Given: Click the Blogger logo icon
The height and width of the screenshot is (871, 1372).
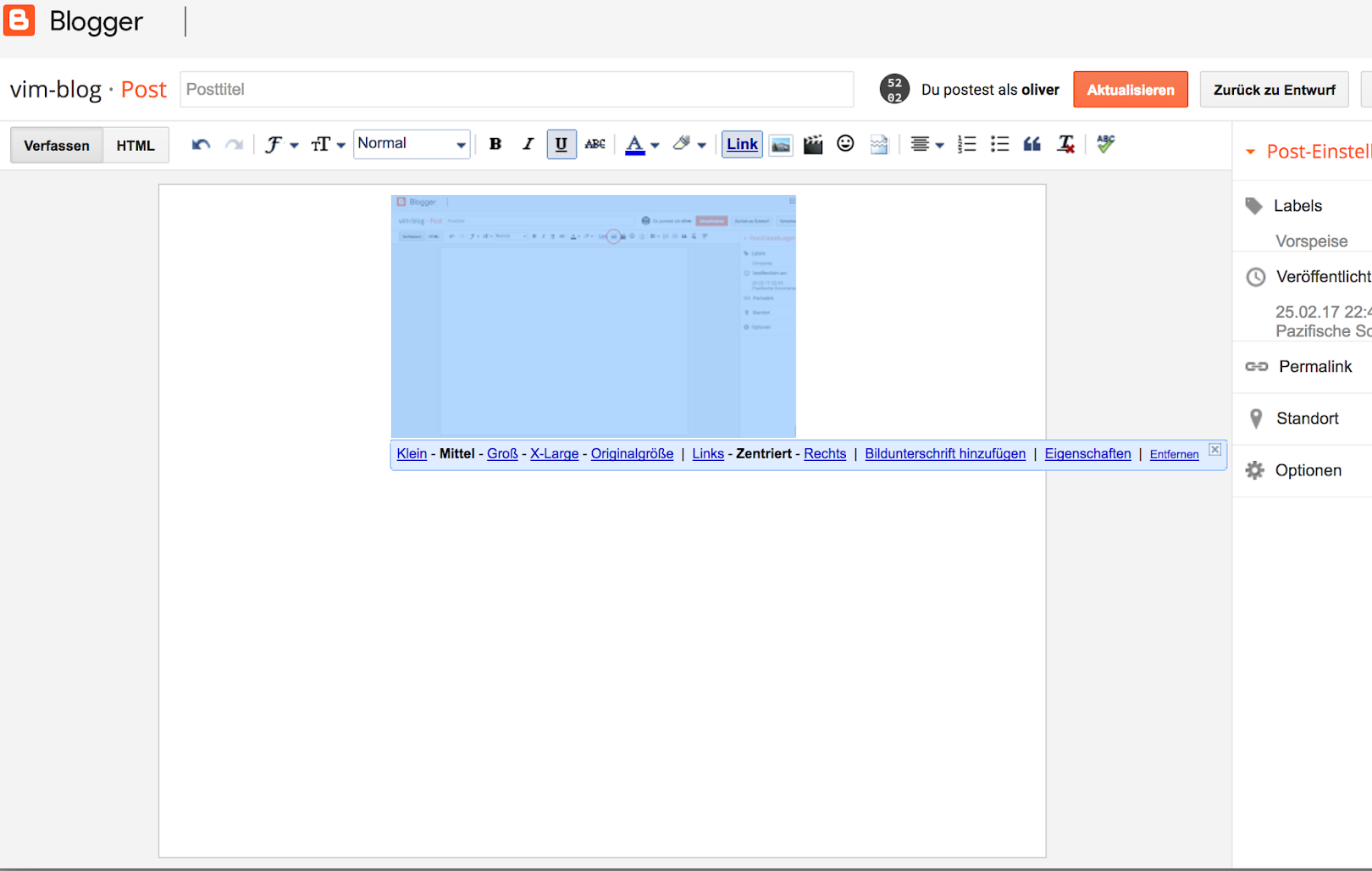Looking at the screenshot, I should 19,20.
